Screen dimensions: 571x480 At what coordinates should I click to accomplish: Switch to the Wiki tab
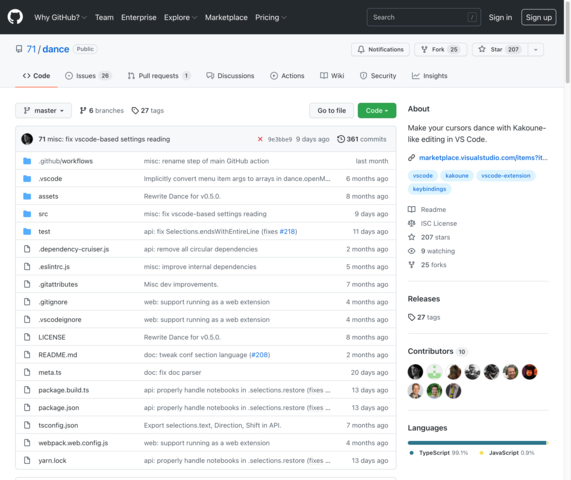(332, 76)
